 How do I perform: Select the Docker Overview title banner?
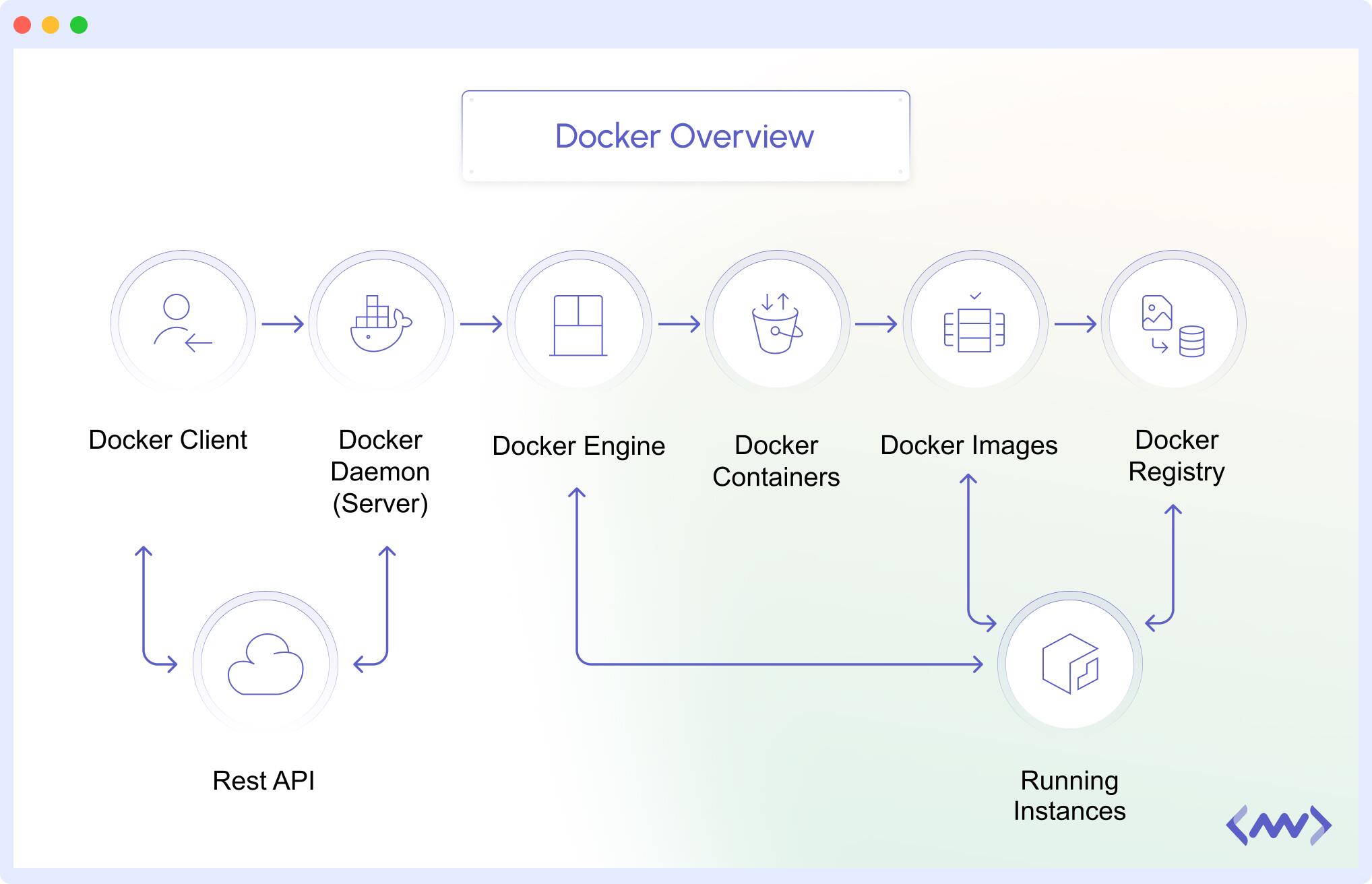tap(685, 135)
